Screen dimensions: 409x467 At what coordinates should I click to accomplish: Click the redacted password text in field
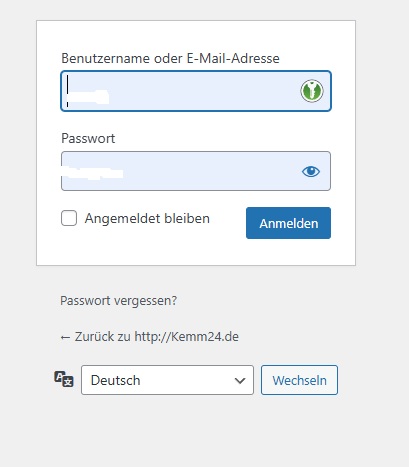pos(93,172)
